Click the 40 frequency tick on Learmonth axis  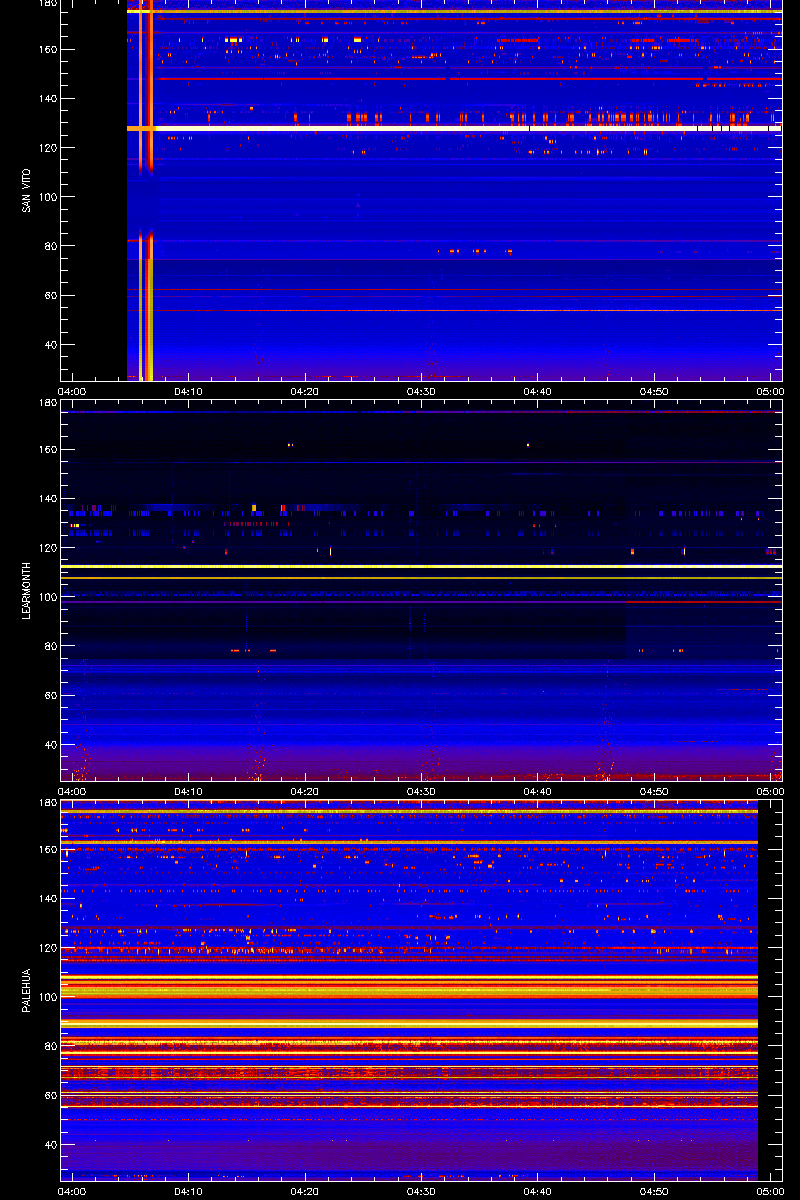click(x=50, y=745)
